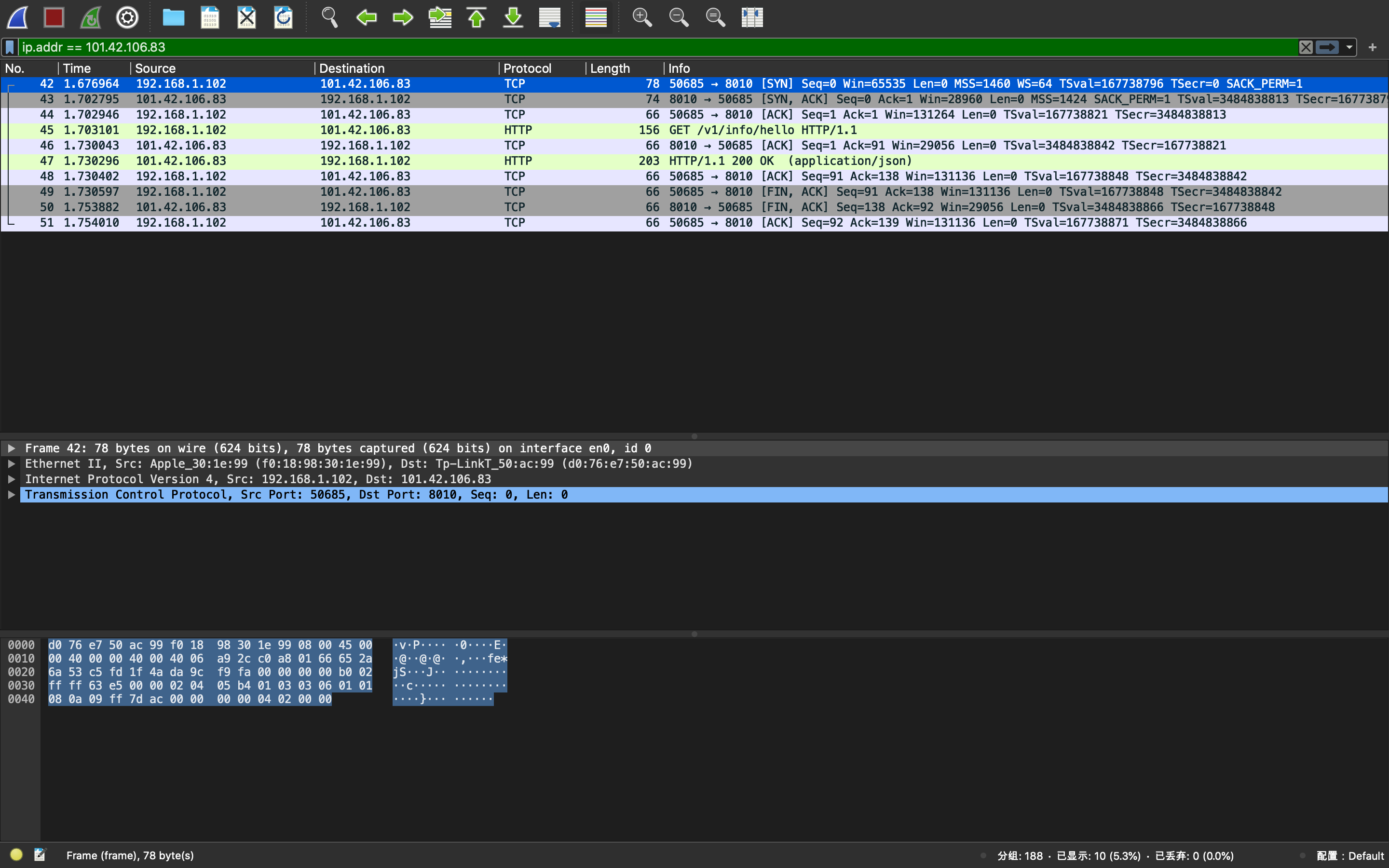This screenshot has width=1389, height=868.
Task: Toggle auto-scroll during live capture
Action: 550,17
